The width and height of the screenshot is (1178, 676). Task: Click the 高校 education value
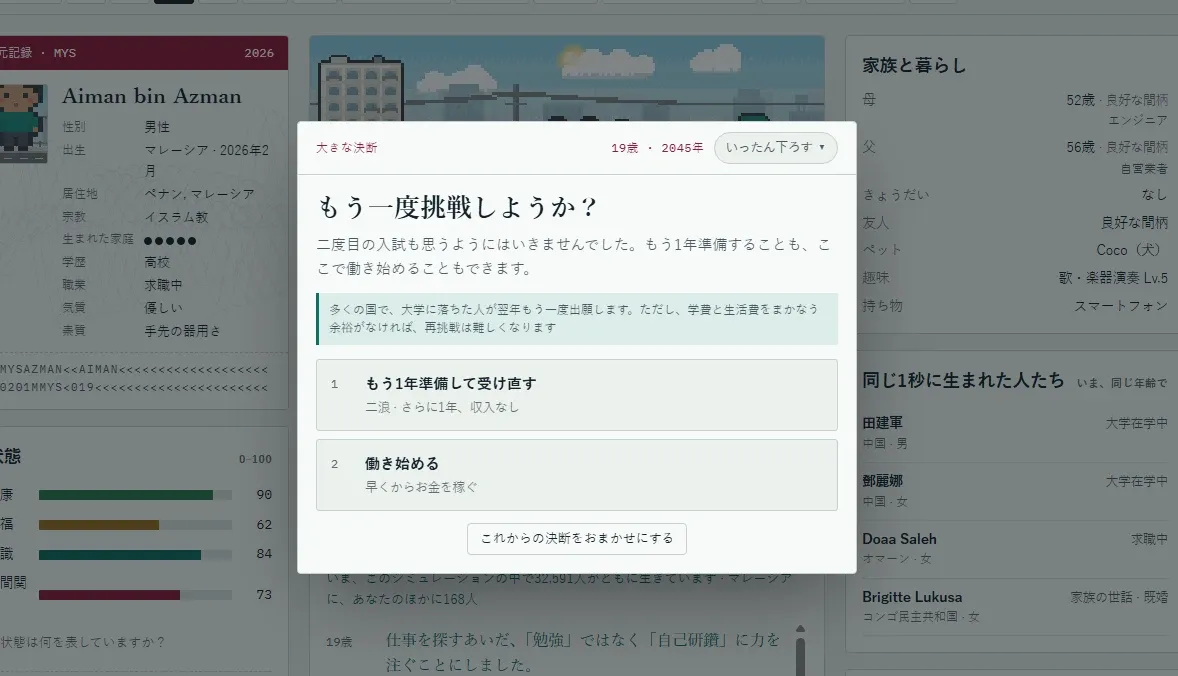coord(157,262)
